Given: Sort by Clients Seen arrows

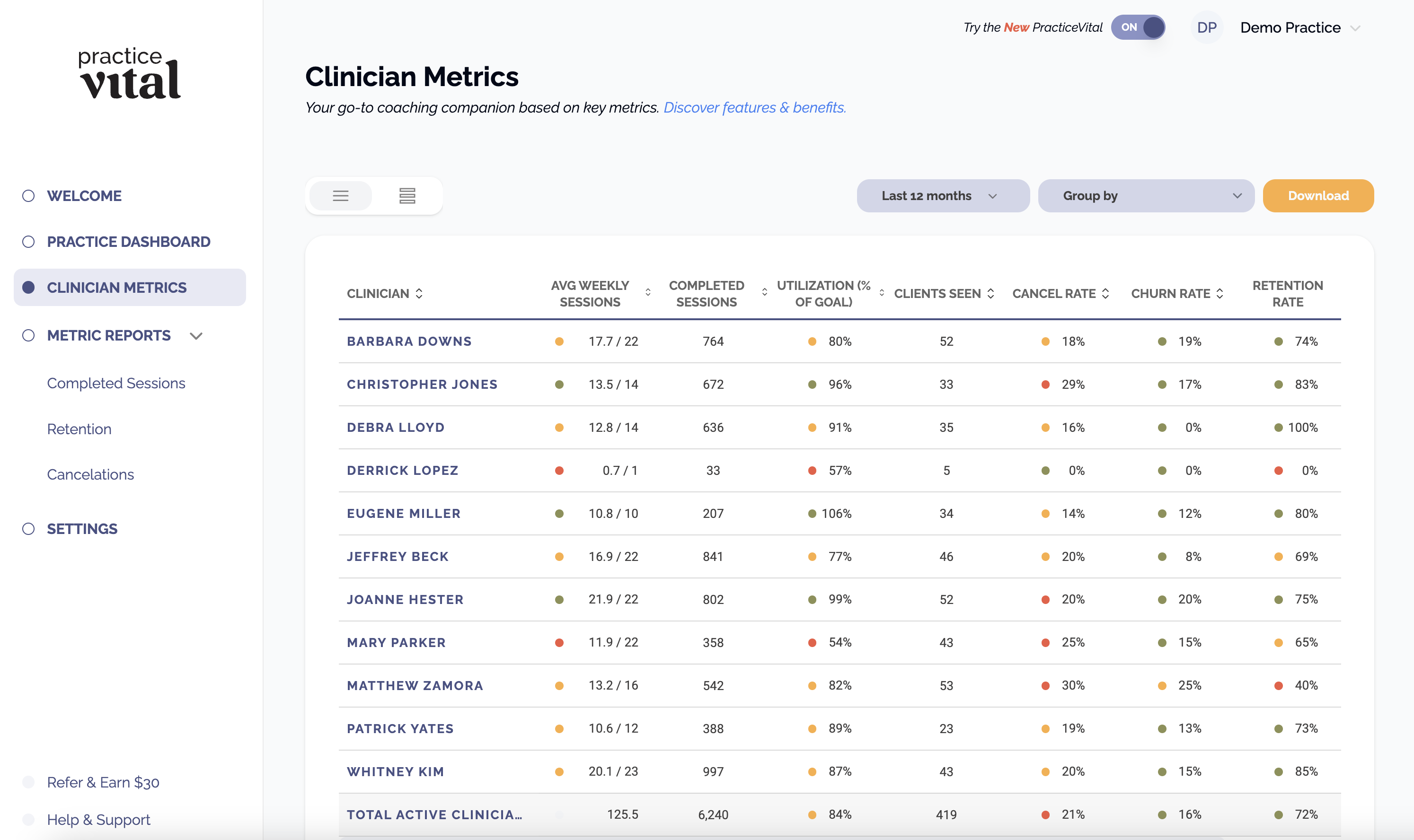Looking at the screenshot, I should tap(990, 293).
